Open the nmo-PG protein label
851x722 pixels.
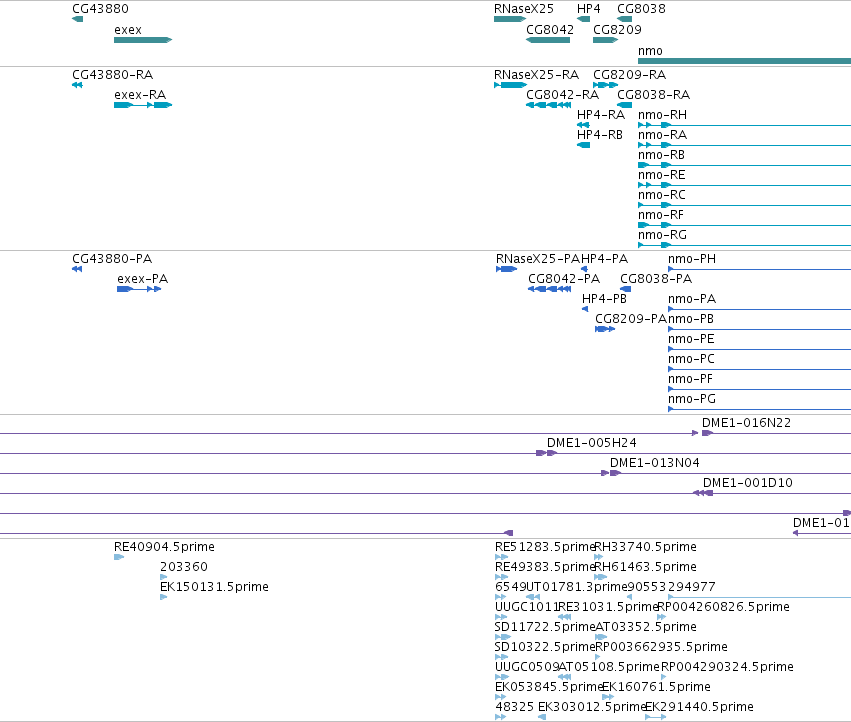691,399
